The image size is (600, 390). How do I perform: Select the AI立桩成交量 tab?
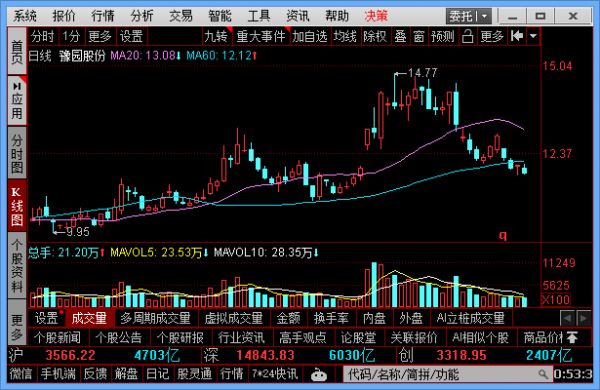(471, 318)
